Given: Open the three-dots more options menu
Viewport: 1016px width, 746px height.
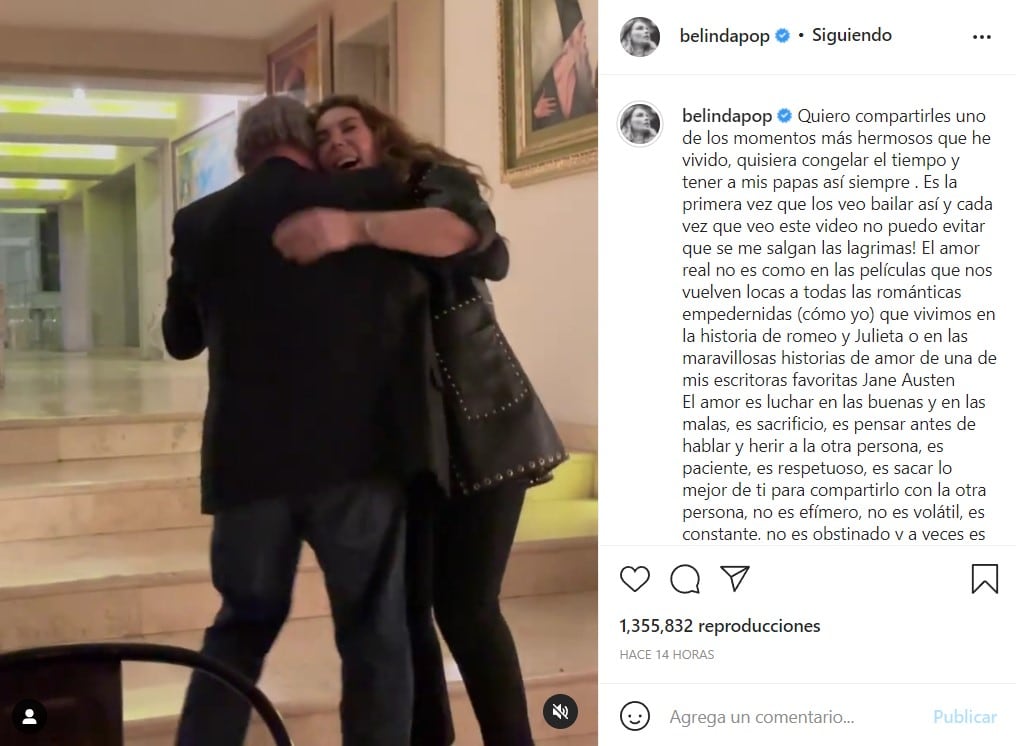Looking at the screenshot, I should pyautogui.click(x=982, y=37).
